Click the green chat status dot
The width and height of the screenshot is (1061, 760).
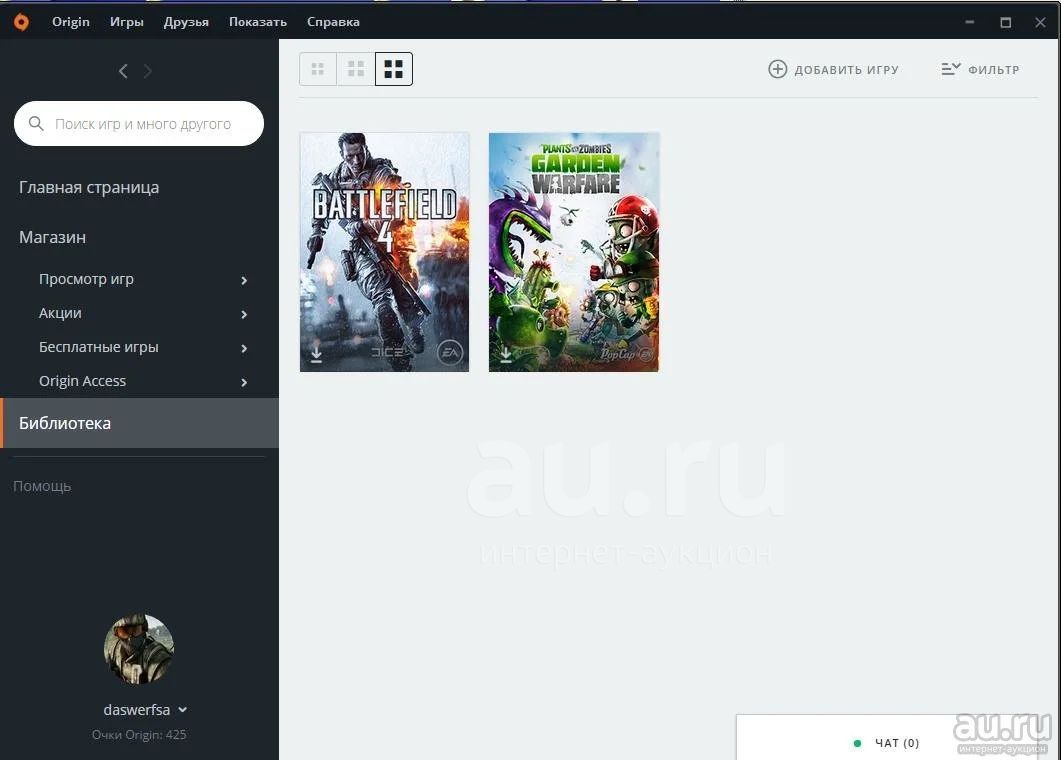pyautogui.click(x=857, y=743)
